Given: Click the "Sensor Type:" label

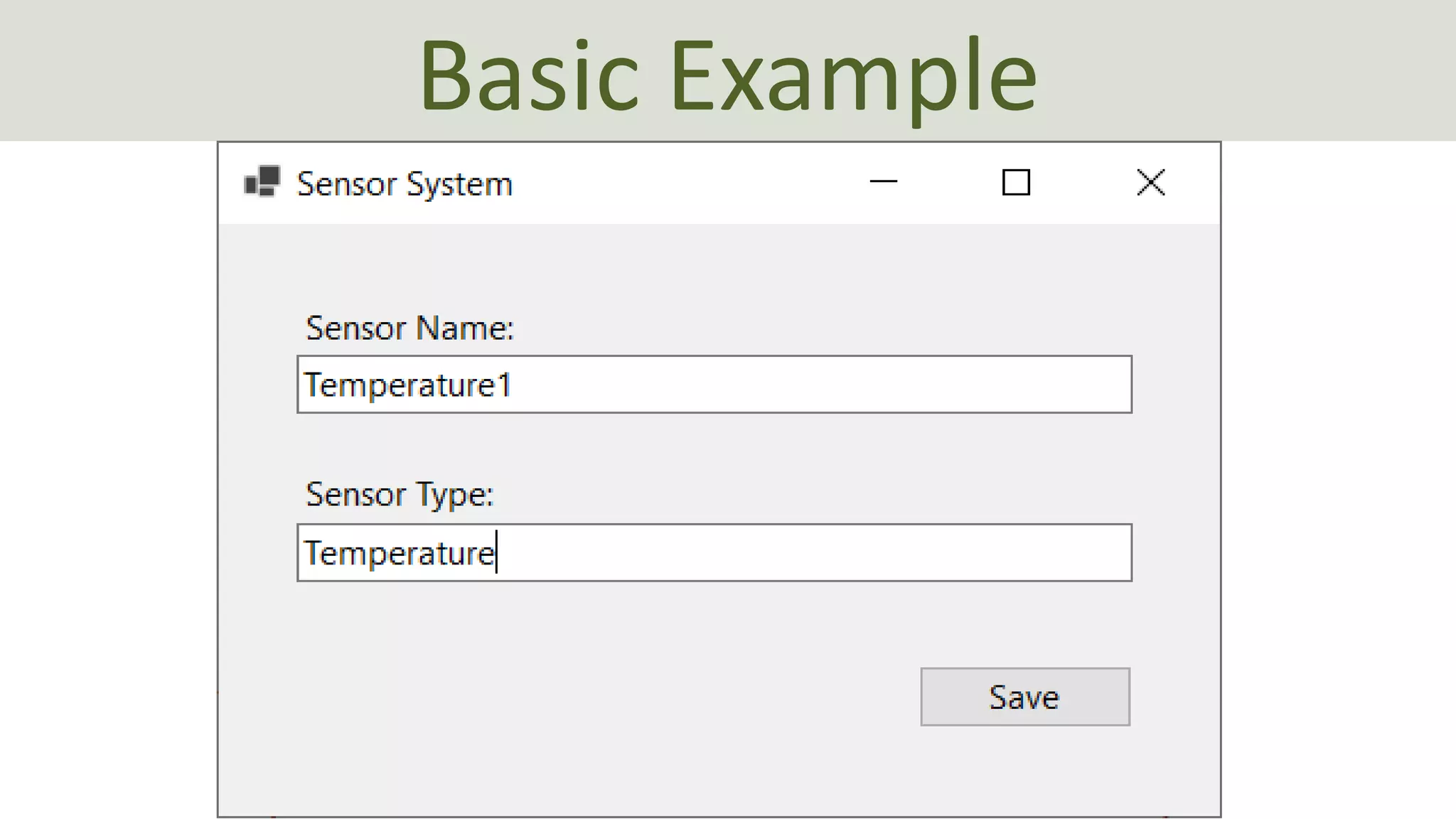Looking at the screenshot, I should [x=400, y=495].
